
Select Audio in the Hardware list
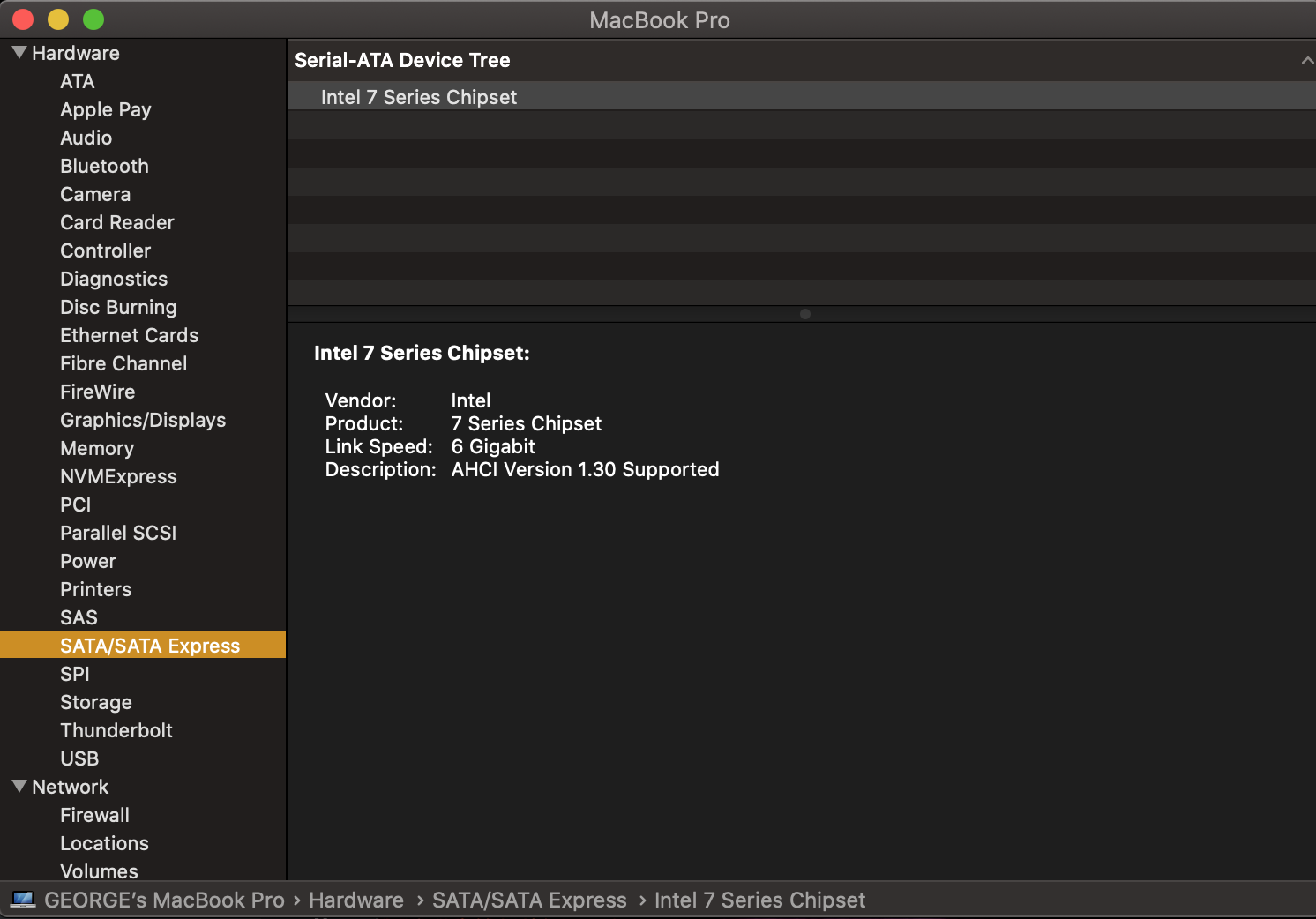tap(86, 138)
